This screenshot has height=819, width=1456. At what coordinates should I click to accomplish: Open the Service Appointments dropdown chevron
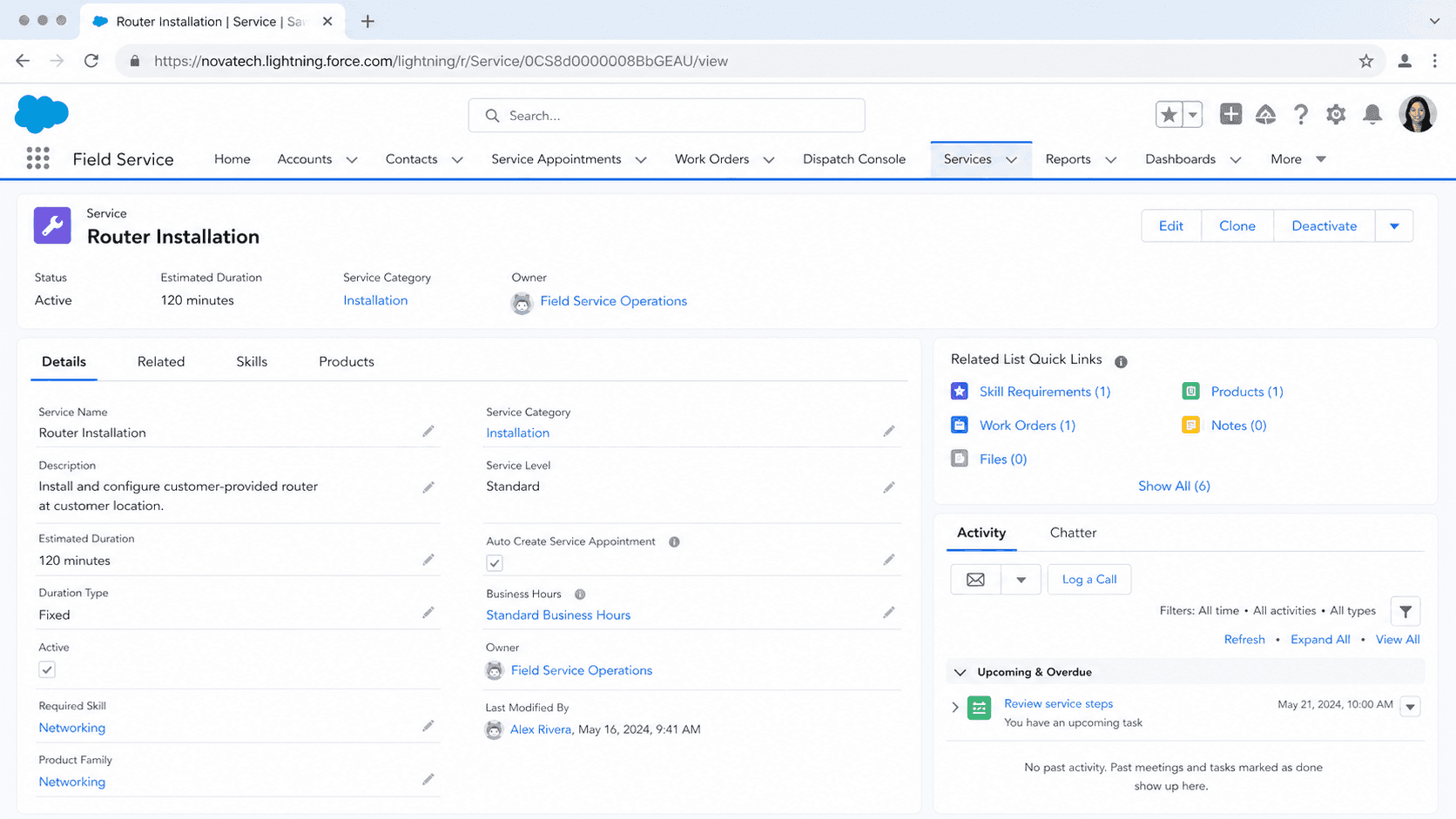[641, 160]
